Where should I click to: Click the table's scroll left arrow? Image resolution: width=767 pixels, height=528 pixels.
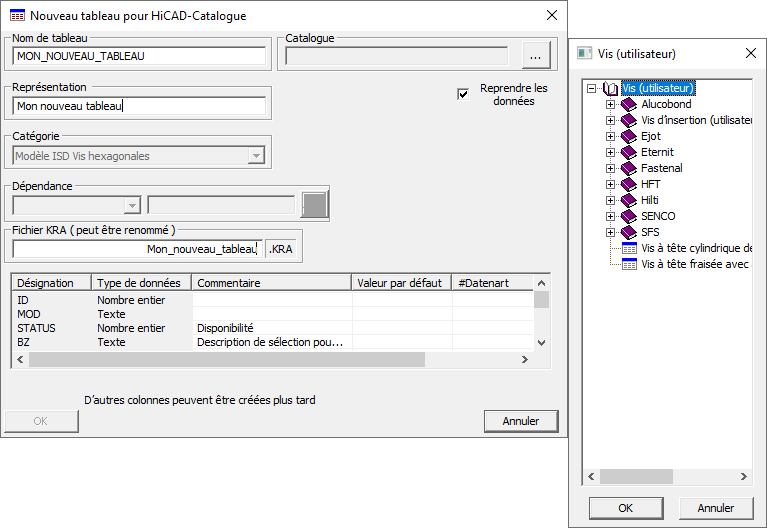[20, 360]
